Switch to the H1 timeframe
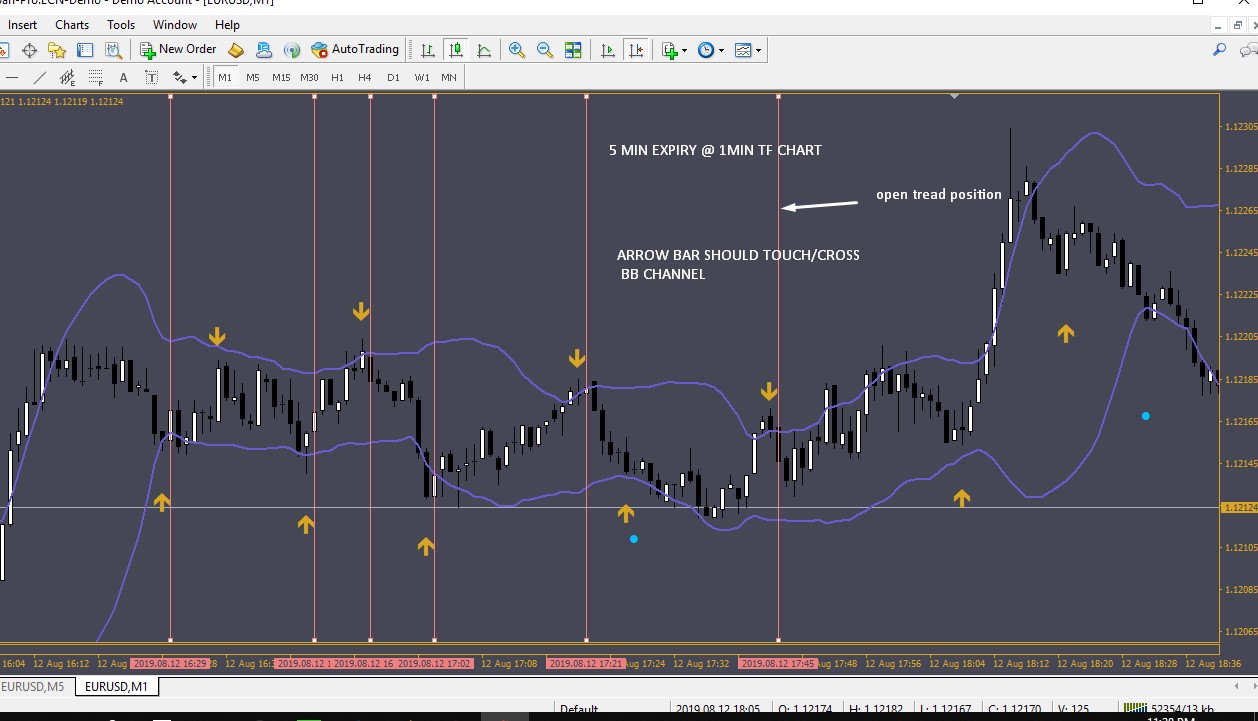The width and height of the screenshot is (1258, 721). point(338,77)
